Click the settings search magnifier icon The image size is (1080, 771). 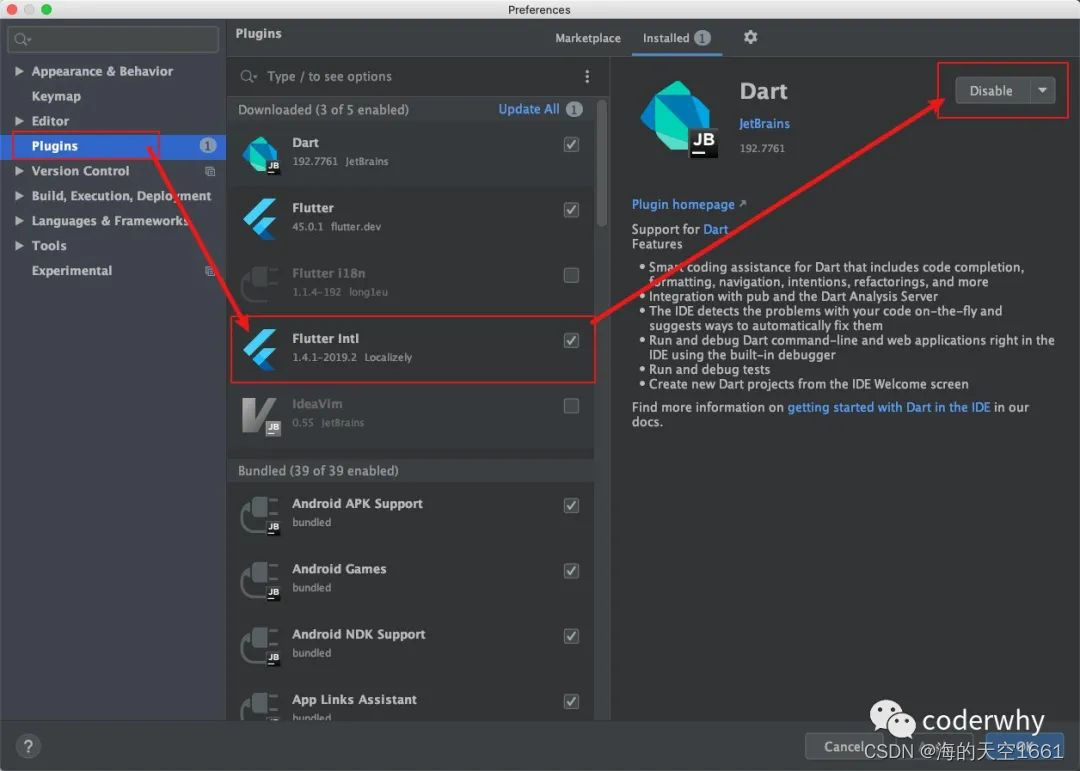[x=21, y=39]
